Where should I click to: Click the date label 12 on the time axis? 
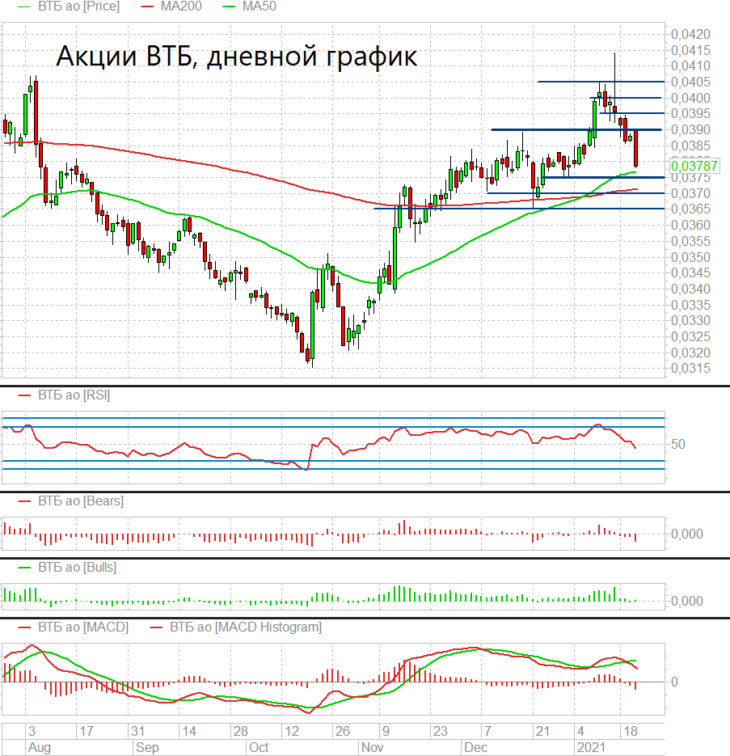click(292, 731)
